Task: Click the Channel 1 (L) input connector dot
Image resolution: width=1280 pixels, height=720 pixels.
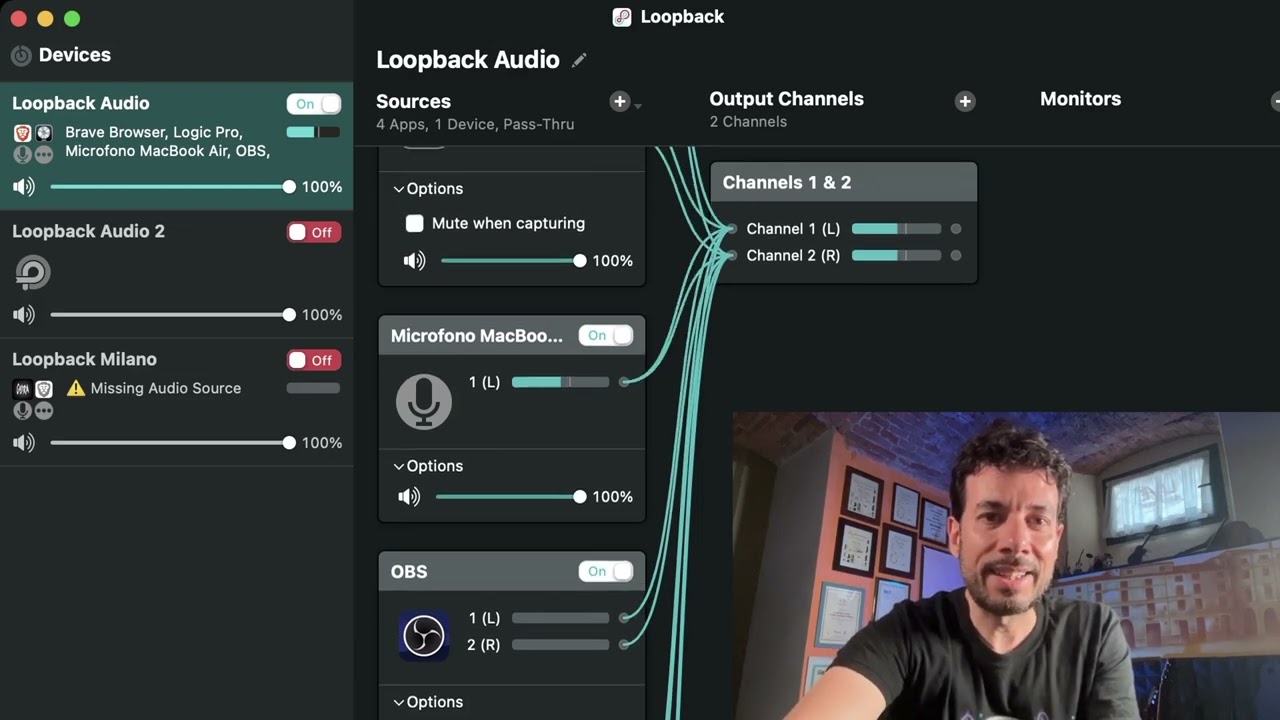Action: pyautogui.click(x=732, y=229)
